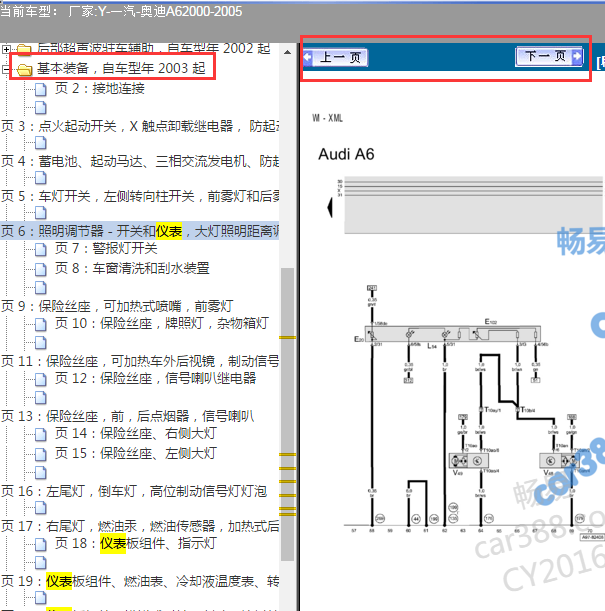Open 页 12：保险丝座，信号喇叭继电器 entry
This screenshot has width=605, height=611.
[x=155, y=378]
